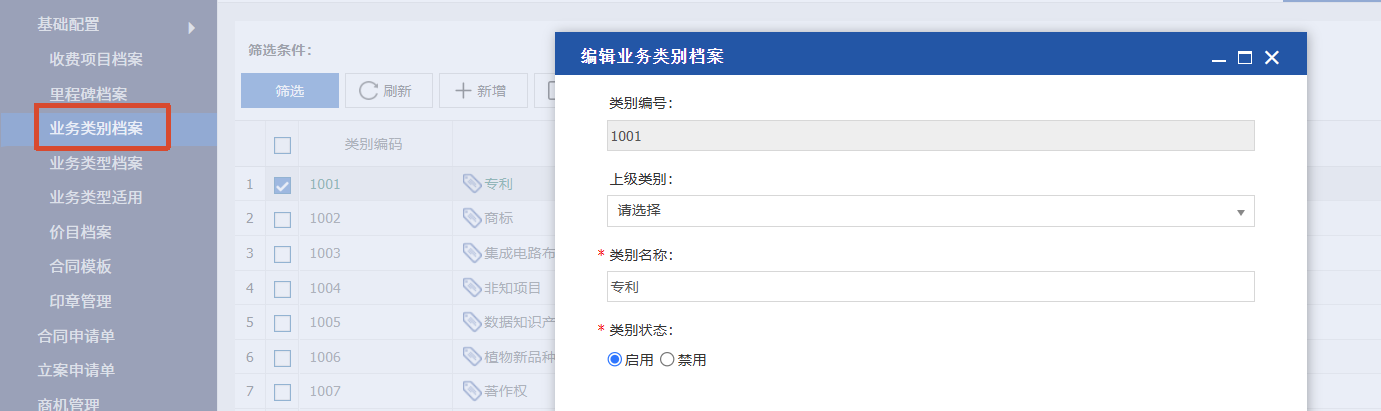Click category code 1007 cell
The image size is (1381, 411).
[x=375, y=390]
